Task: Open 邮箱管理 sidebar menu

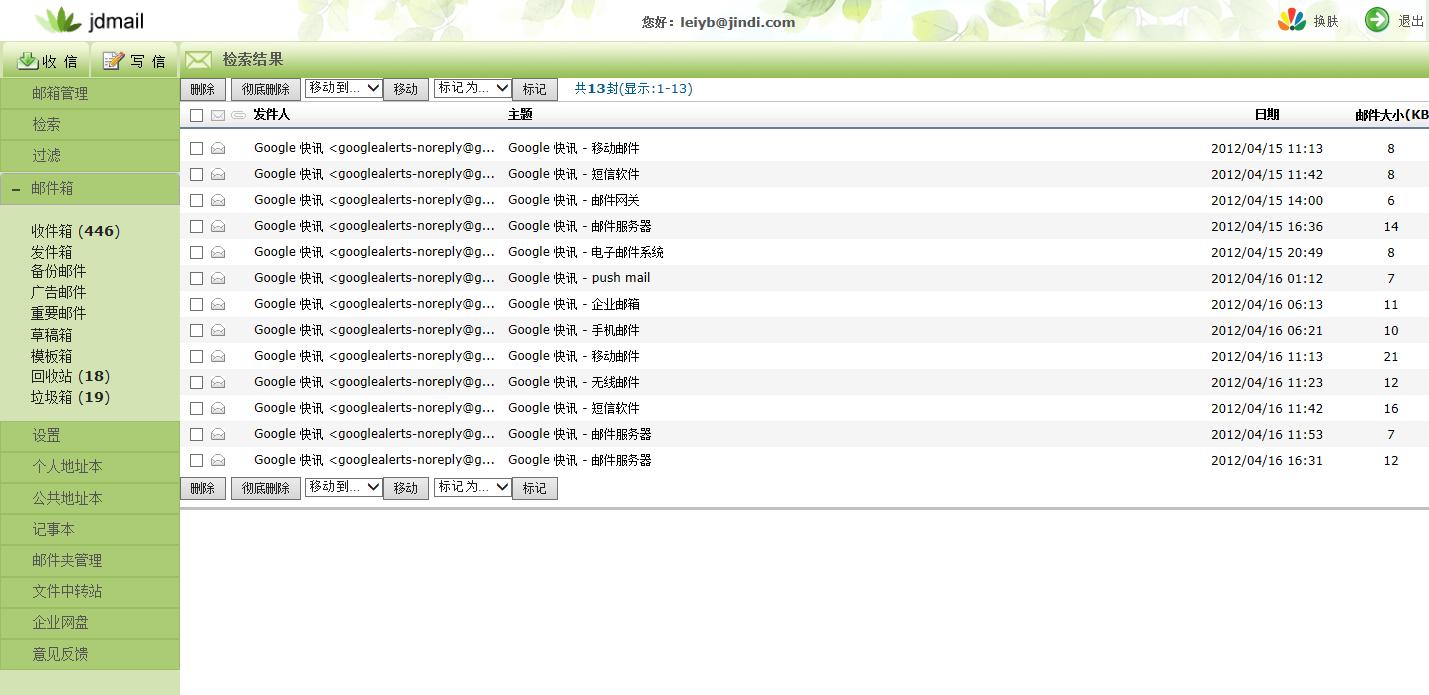Action: [x=90, y=93]
